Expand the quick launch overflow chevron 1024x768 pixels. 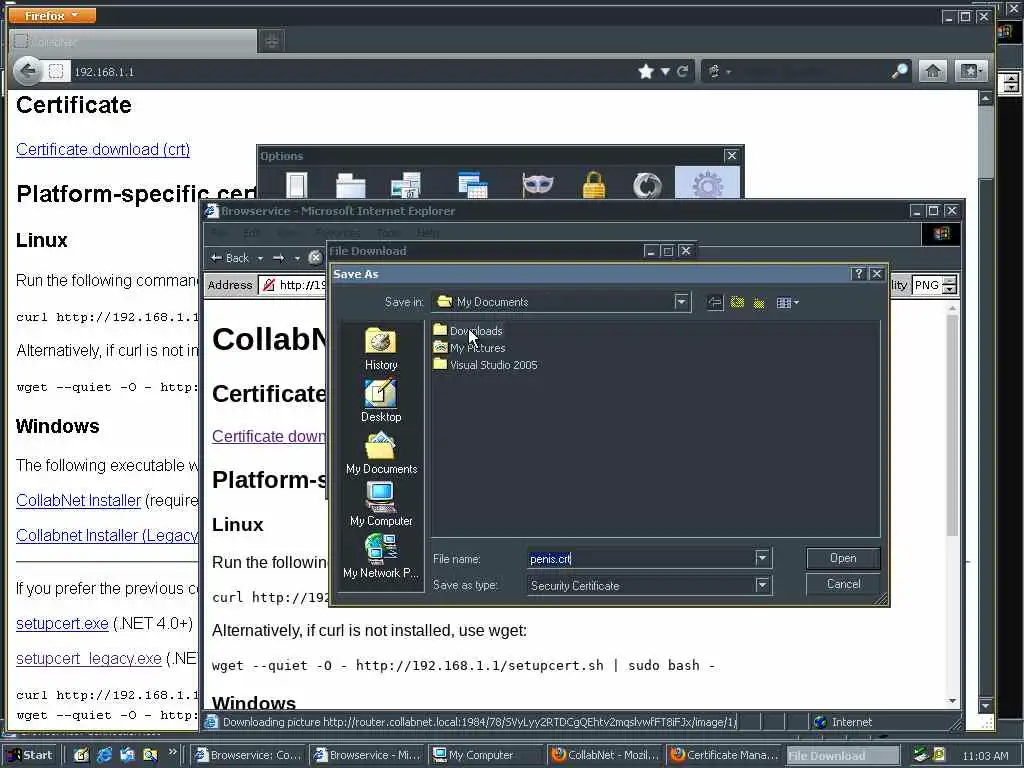pos(173,752)
